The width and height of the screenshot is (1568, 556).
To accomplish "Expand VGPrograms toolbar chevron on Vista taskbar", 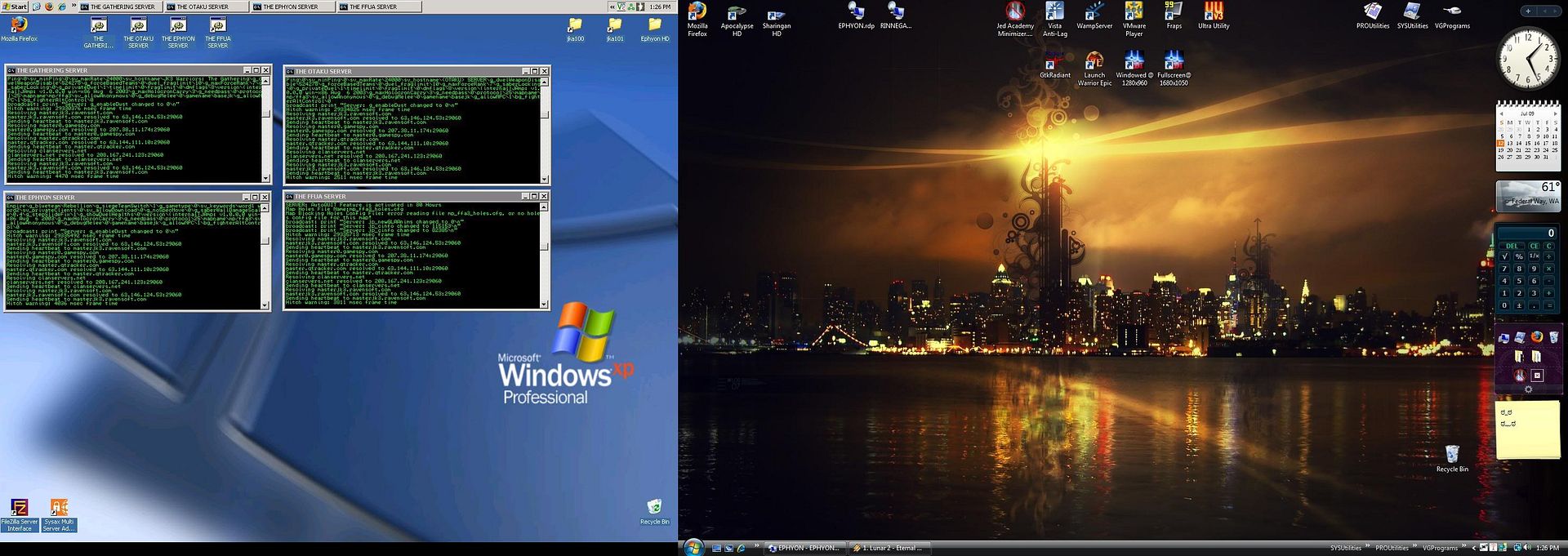I will 1463,547.
